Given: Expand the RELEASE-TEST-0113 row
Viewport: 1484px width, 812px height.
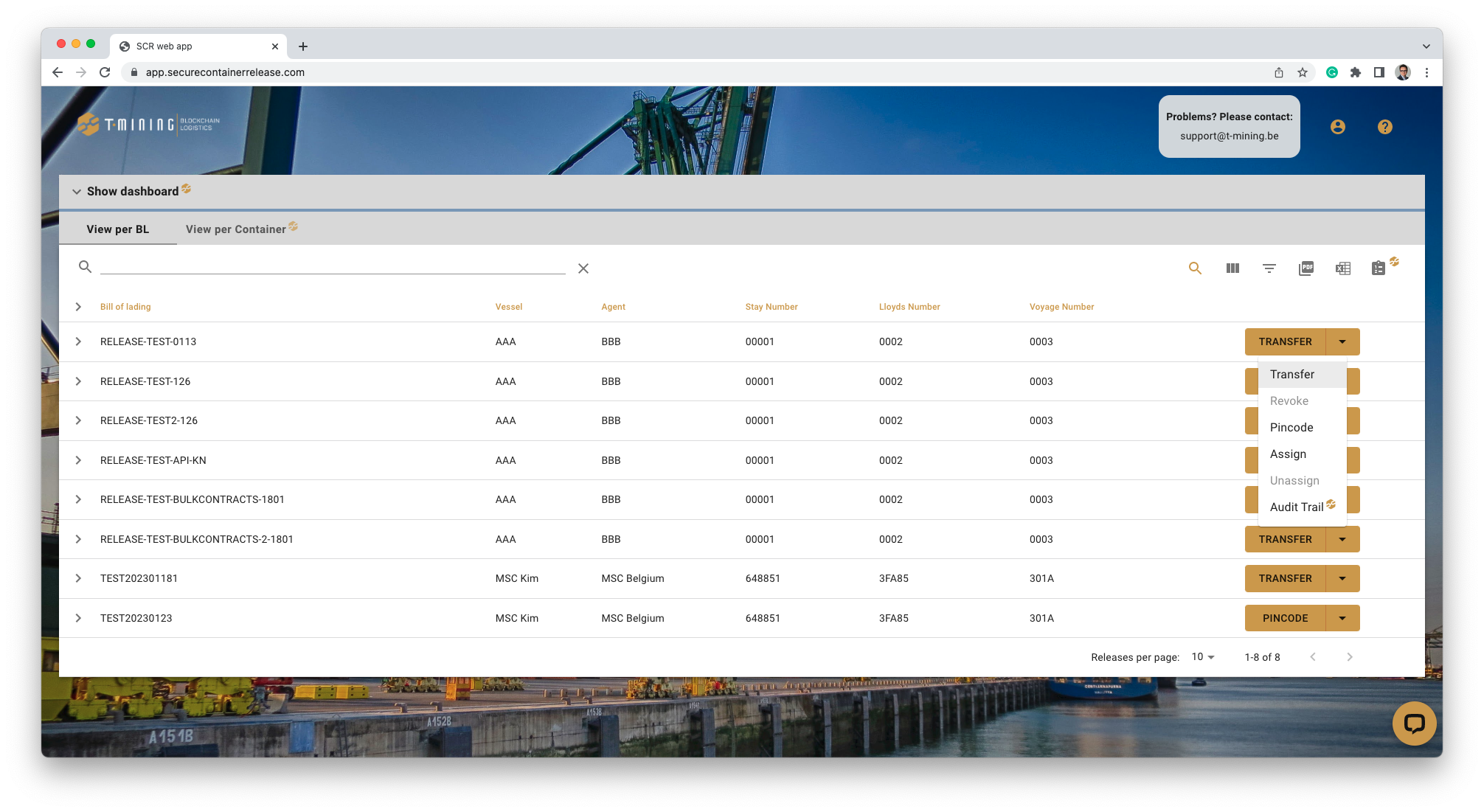Looking at the screenshot, I should 78,341.
